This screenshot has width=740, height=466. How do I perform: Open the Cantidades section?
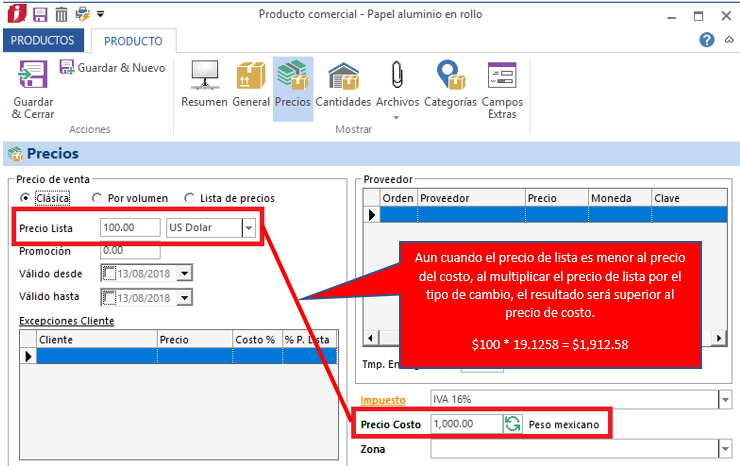(x=343, y=84)
